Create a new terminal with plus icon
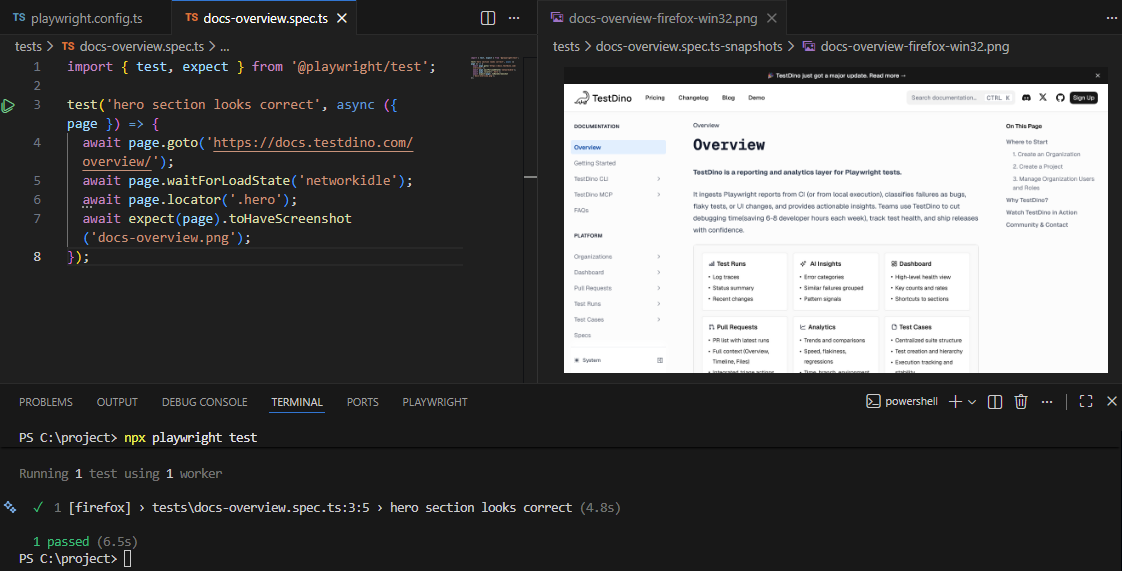Viewport: 1122px width, 571px height. (x=954, y=401)
